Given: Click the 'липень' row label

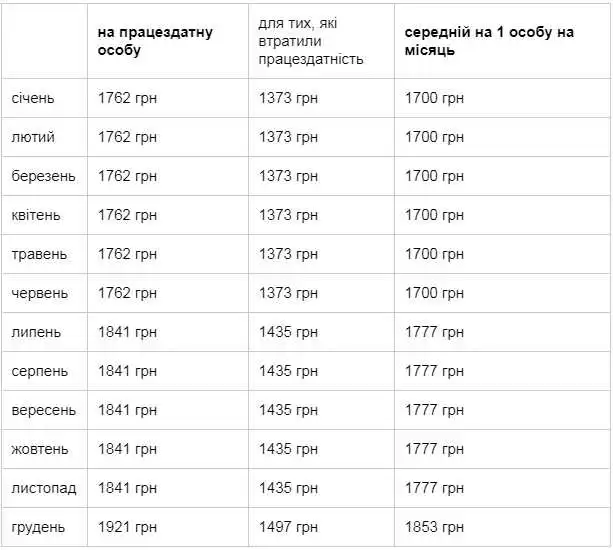Looking at the screenshot, I should point(36,332).
